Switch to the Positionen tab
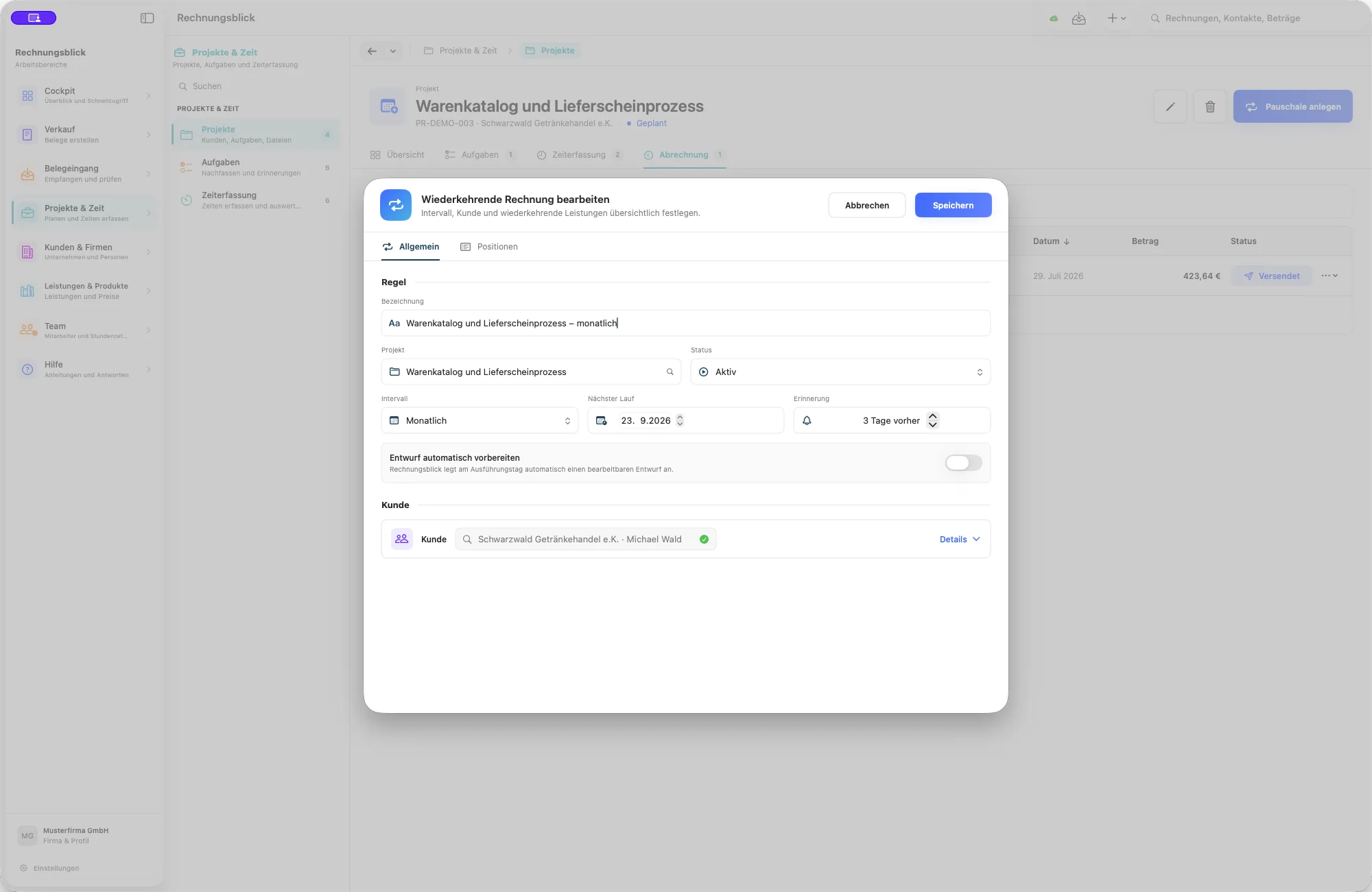1372x892 pixels. pos(489,247)
